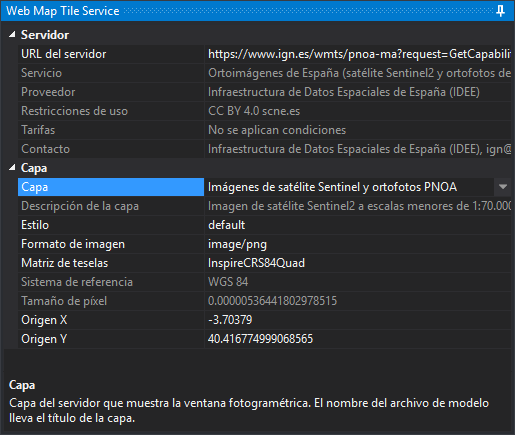Select the highlighted Capa property row
The image size is (515, 435).
pos(111,187)
